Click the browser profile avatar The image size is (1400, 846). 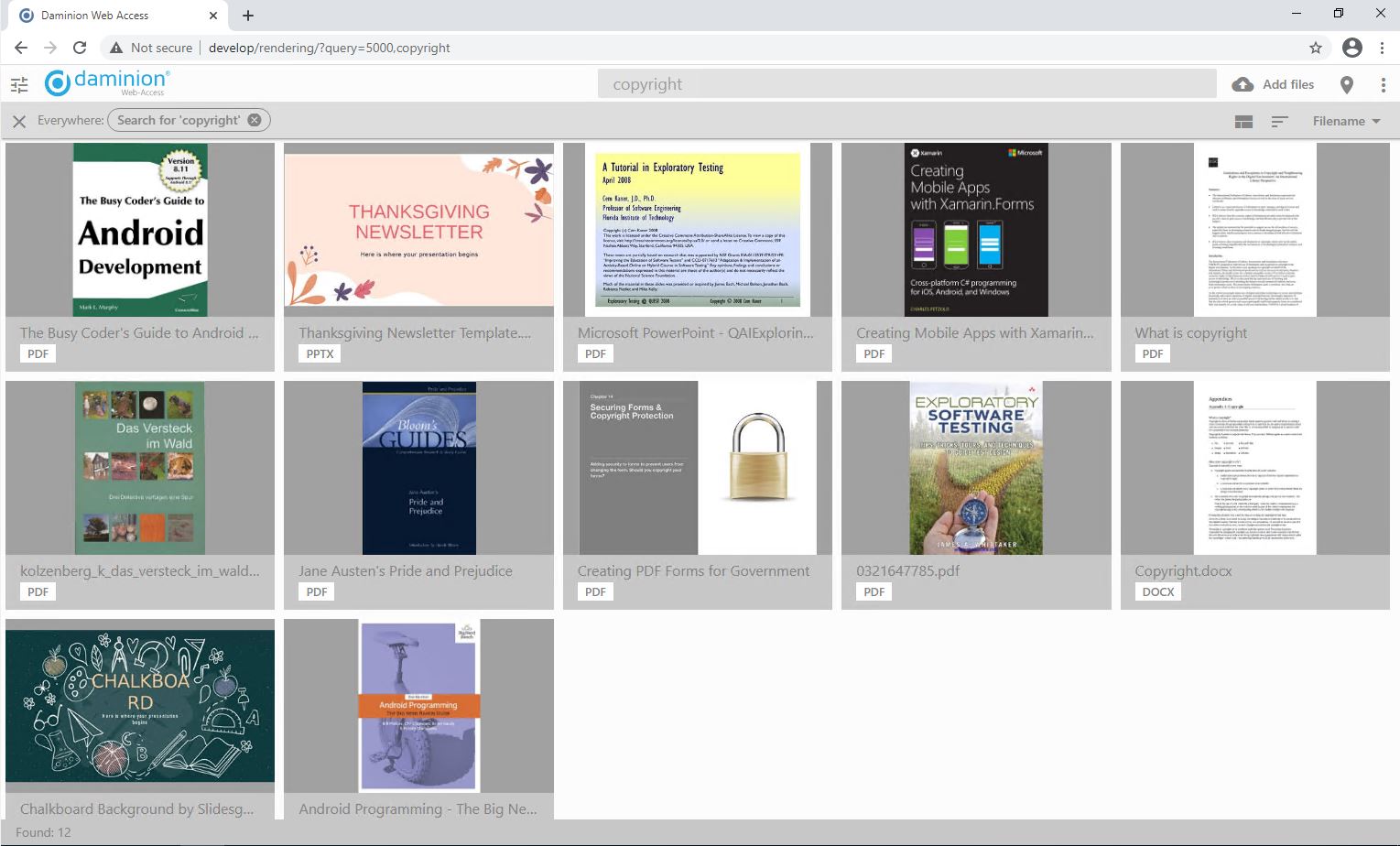[x=1351, y=48]
